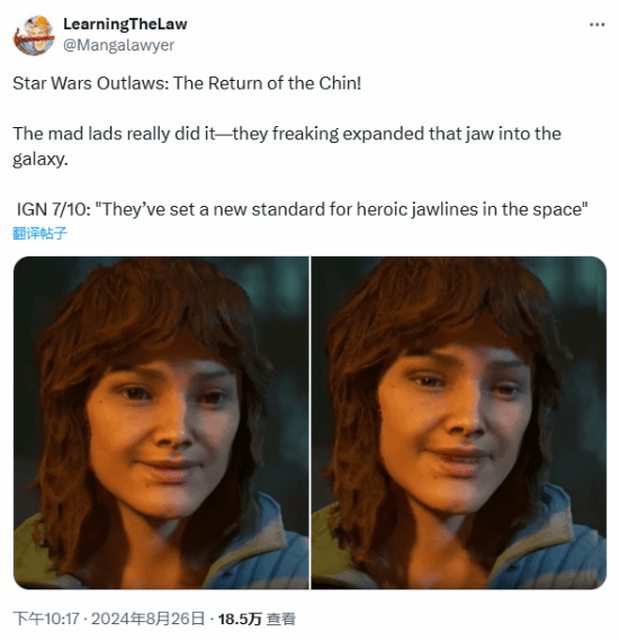Click the 翻译帖子 translate post link
Image resolution: width=619 pixels, height=640 pixels.
40,233
